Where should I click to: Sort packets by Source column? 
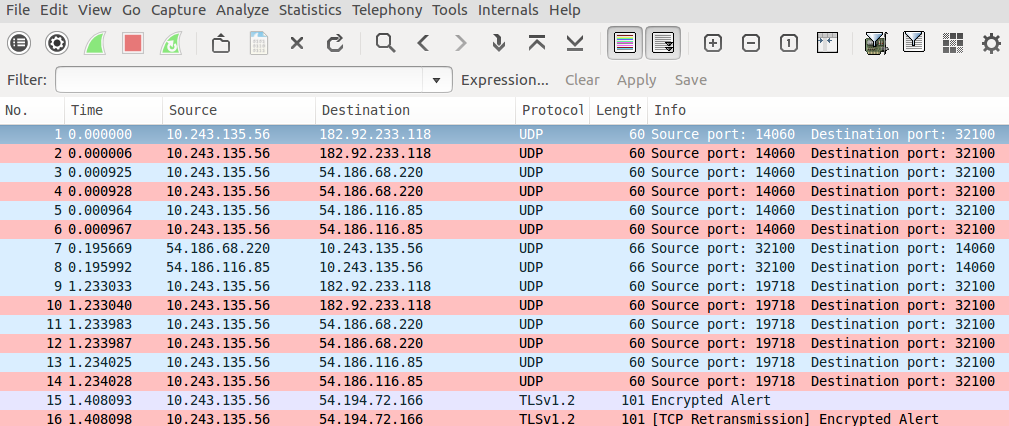pyautogui.click(x=239, y=110)
